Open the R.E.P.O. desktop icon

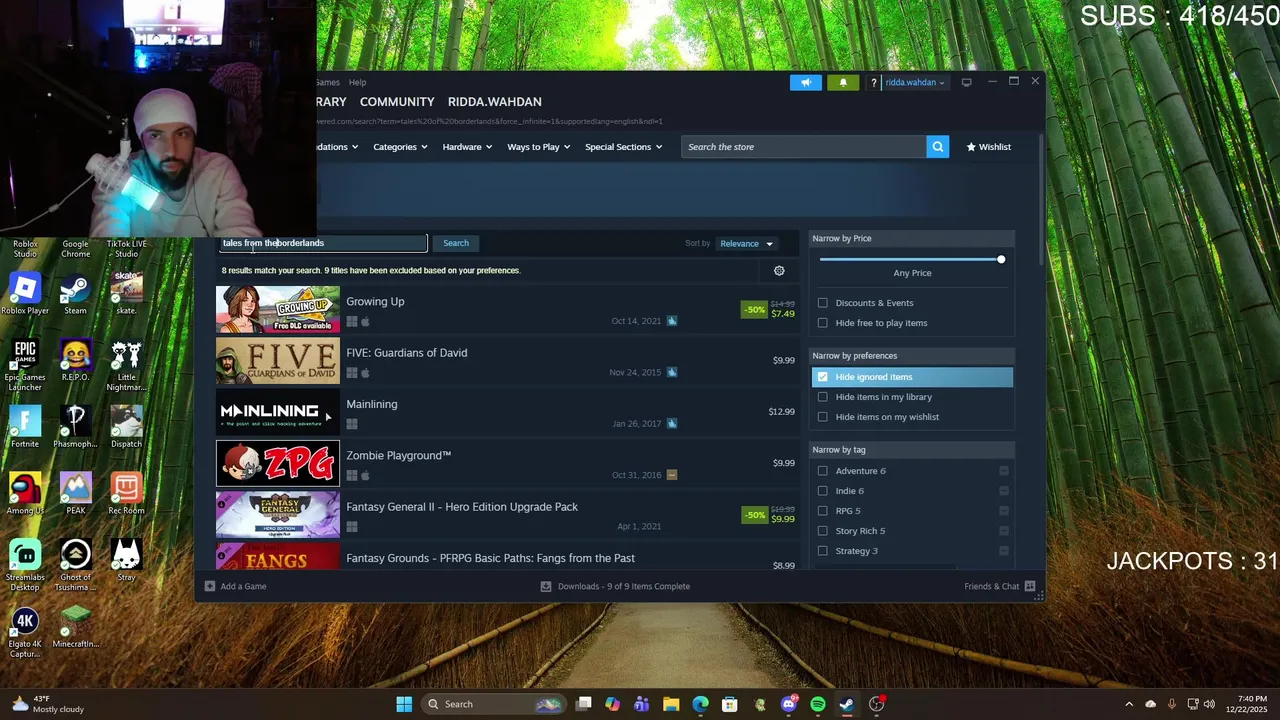coord(75,360)
